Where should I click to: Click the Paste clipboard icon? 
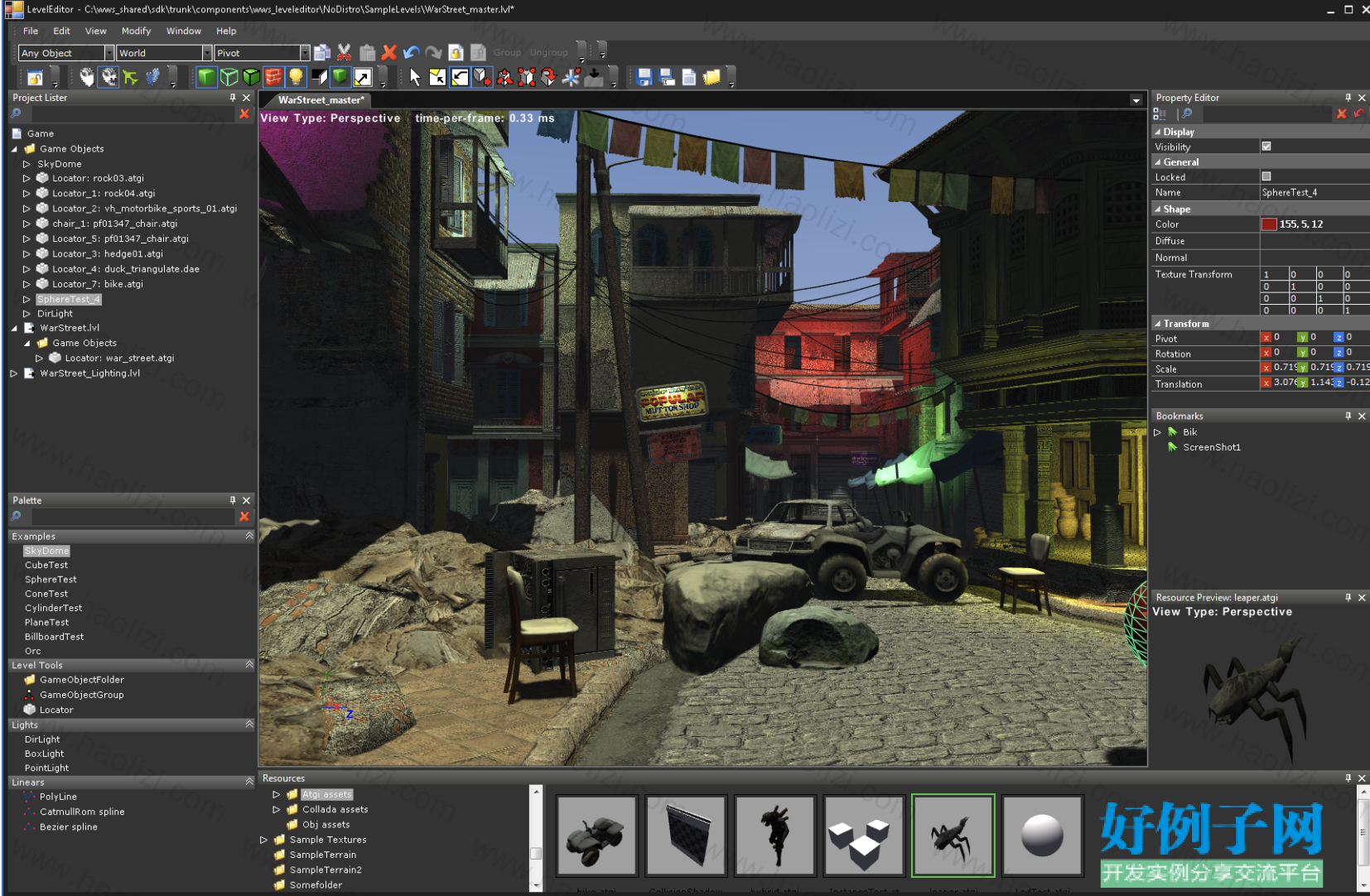[368, 52]
